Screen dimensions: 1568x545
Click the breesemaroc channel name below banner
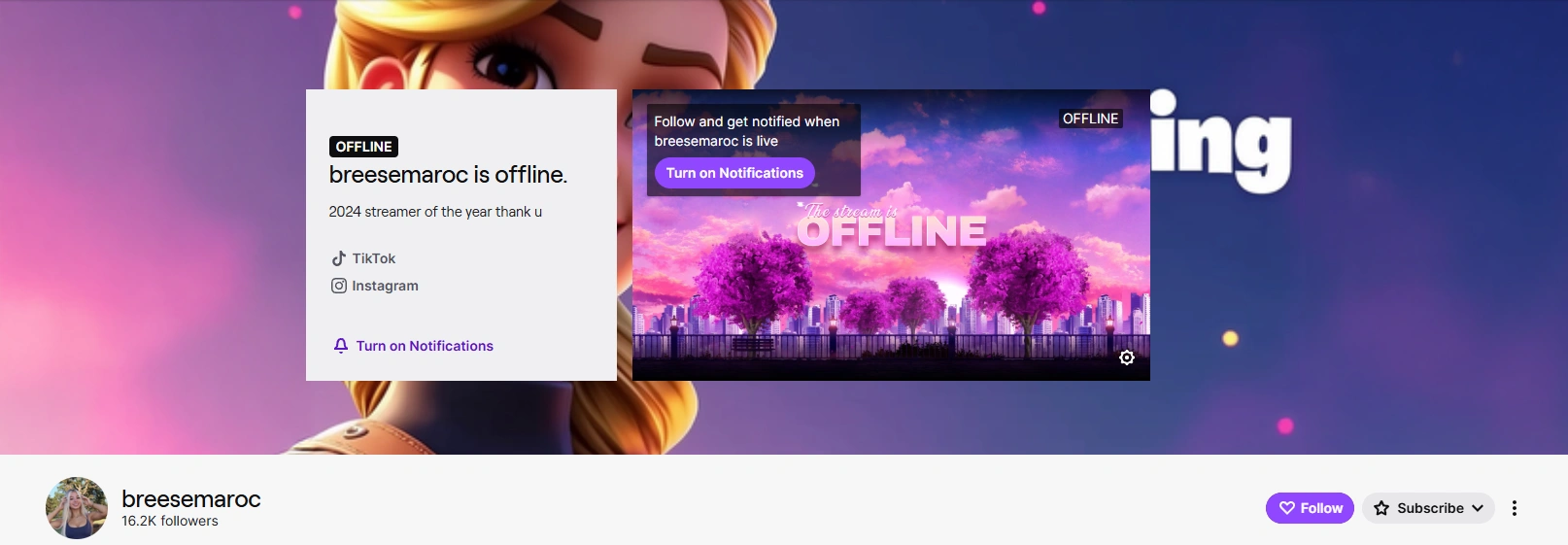point(191,498)
